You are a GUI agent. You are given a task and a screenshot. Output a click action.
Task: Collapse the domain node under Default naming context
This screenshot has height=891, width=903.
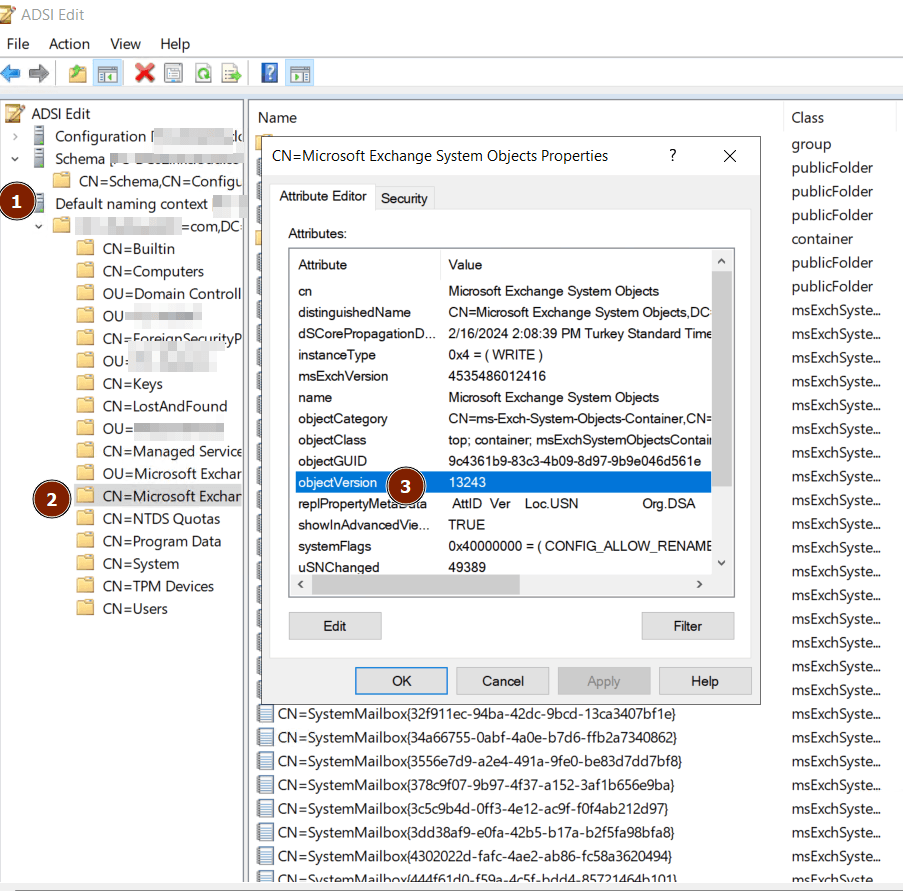(39, 226)
